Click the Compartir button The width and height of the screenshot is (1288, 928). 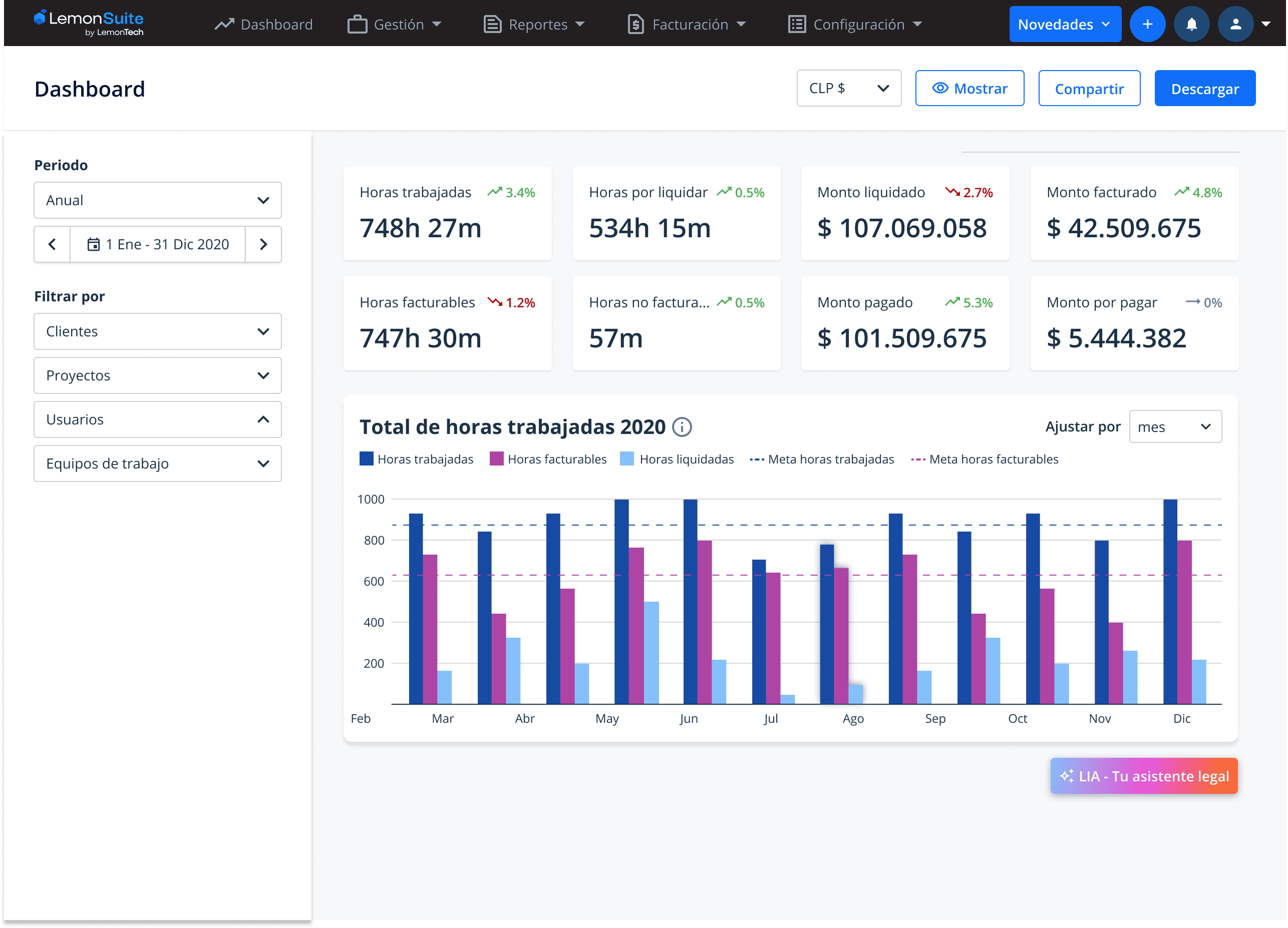pos(1089,89)
